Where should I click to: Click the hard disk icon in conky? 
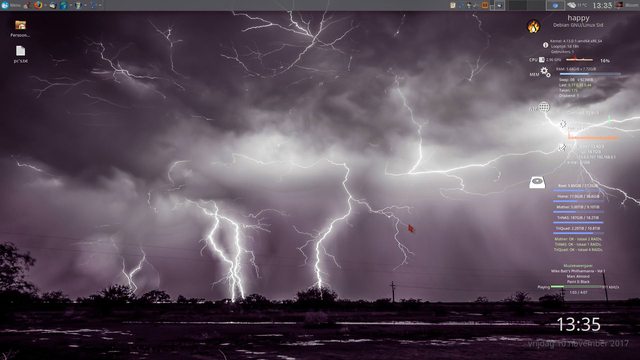(x=537, y=182)
